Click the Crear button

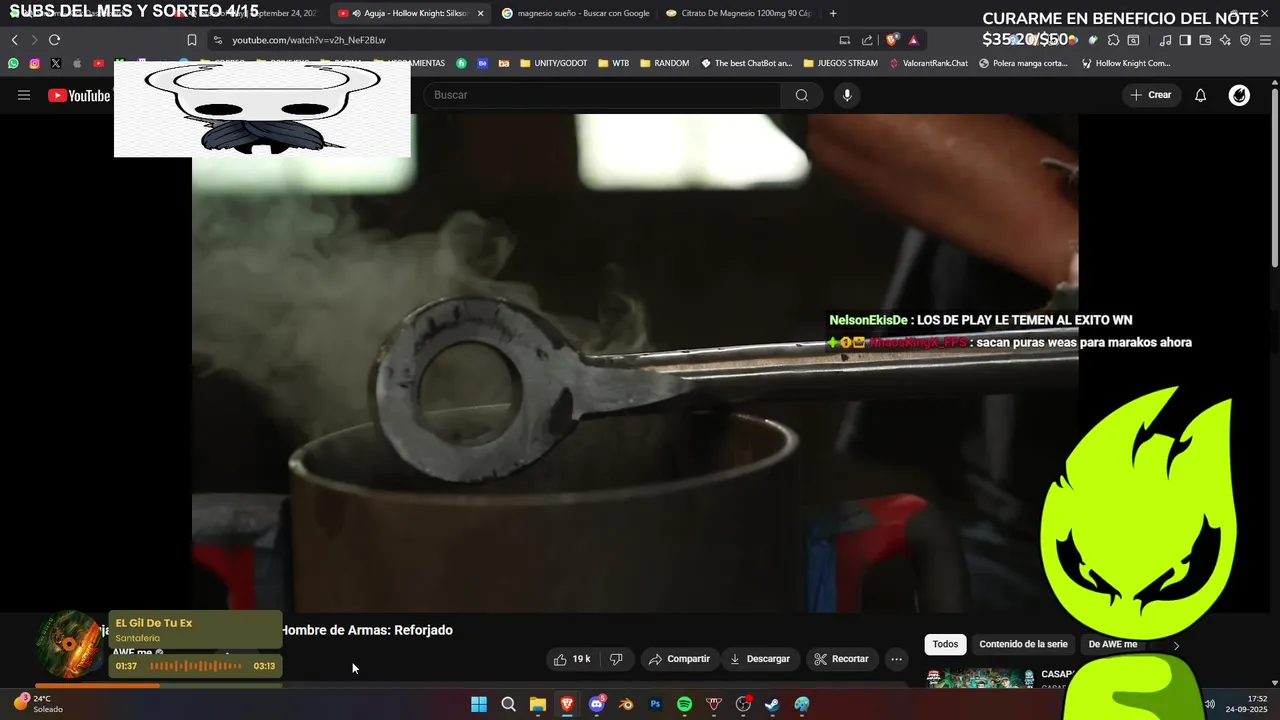1150,95
